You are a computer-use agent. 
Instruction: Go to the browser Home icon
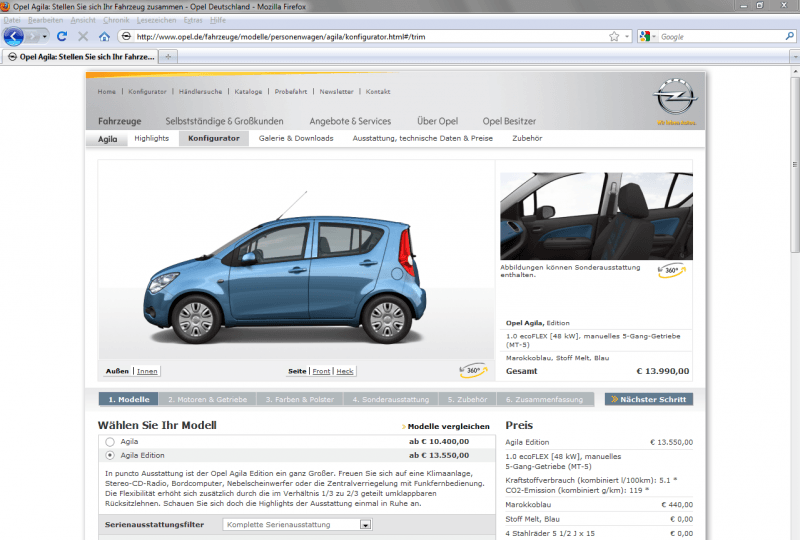click(x=104, y=37)
